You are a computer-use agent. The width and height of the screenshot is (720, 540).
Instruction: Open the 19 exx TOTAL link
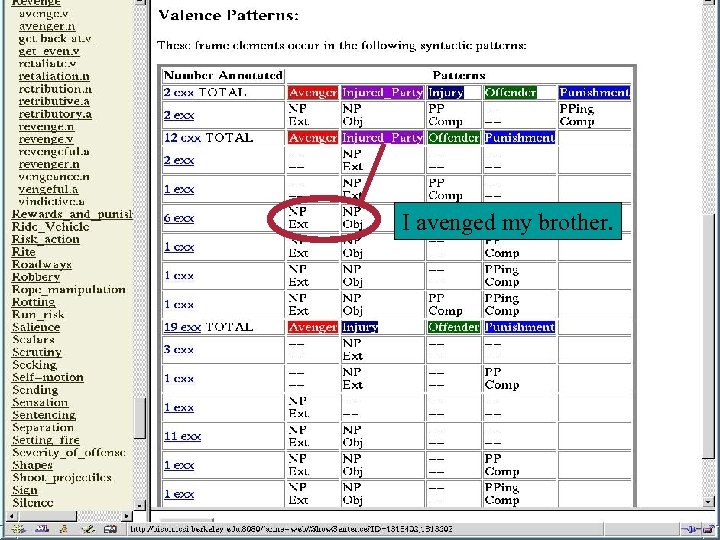coord(208,327)
